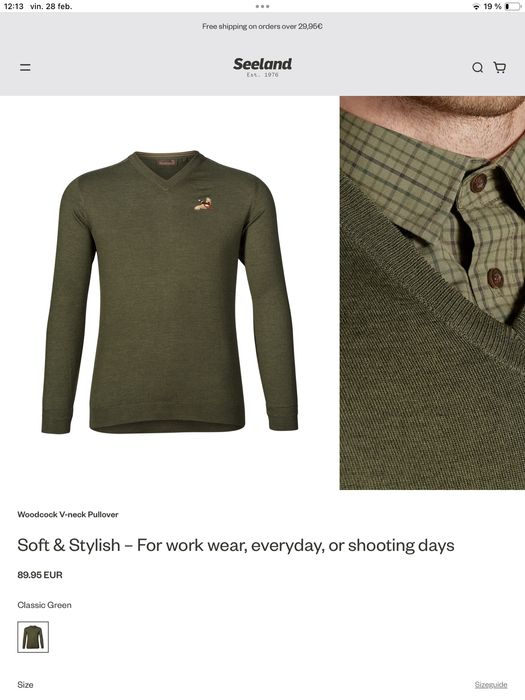Tap the clock time in status bar
The width and height of the screenshot is (525, 700).
click(x=13, y=6)
